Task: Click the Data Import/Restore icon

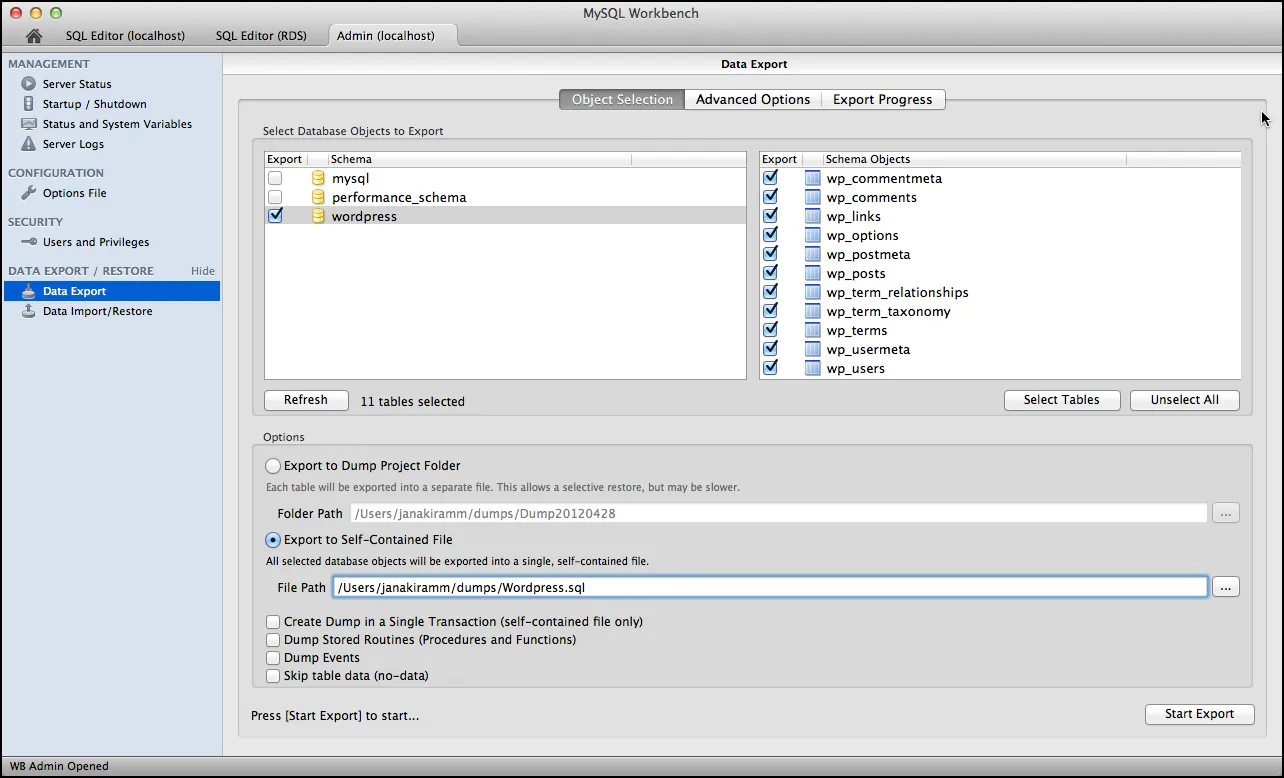Action: (28, 311)
